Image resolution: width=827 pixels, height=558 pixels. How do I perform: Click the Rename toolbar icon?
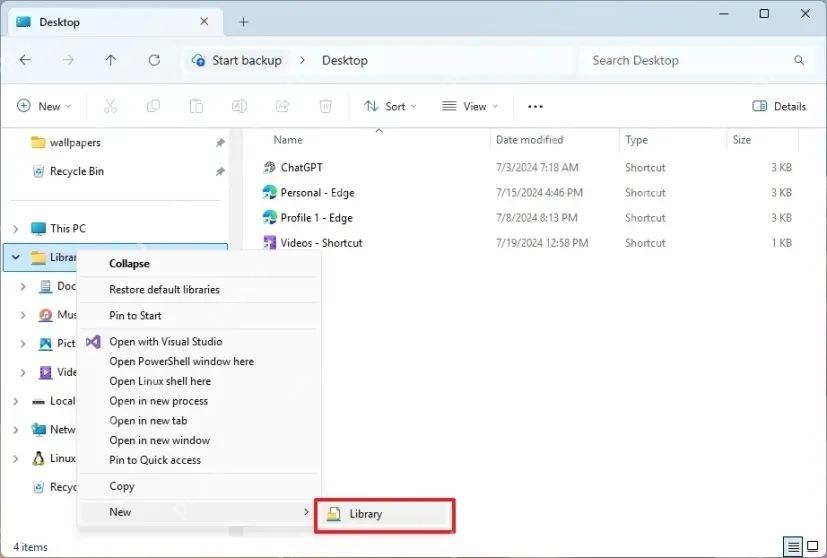coord(239,107)
